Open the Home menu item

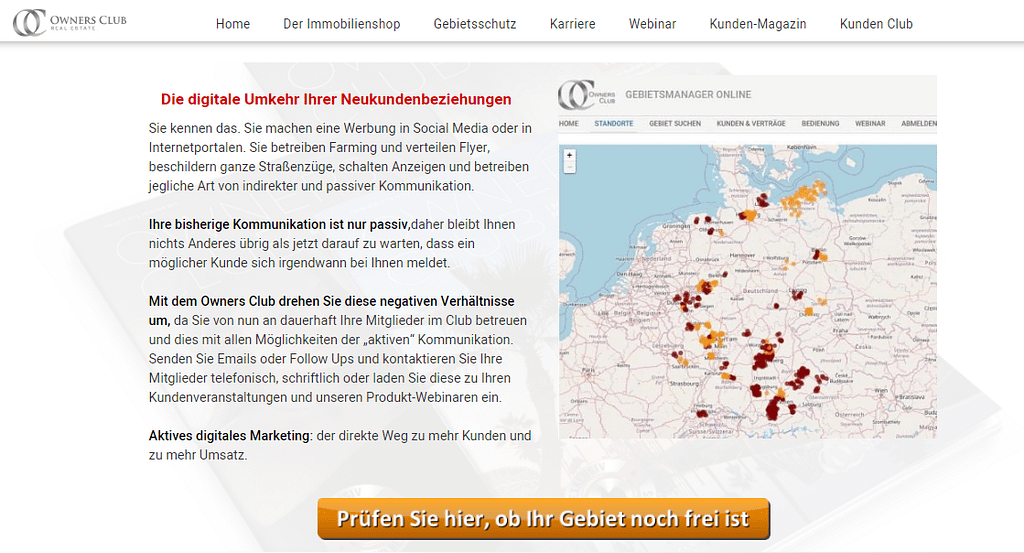[232, 24]
